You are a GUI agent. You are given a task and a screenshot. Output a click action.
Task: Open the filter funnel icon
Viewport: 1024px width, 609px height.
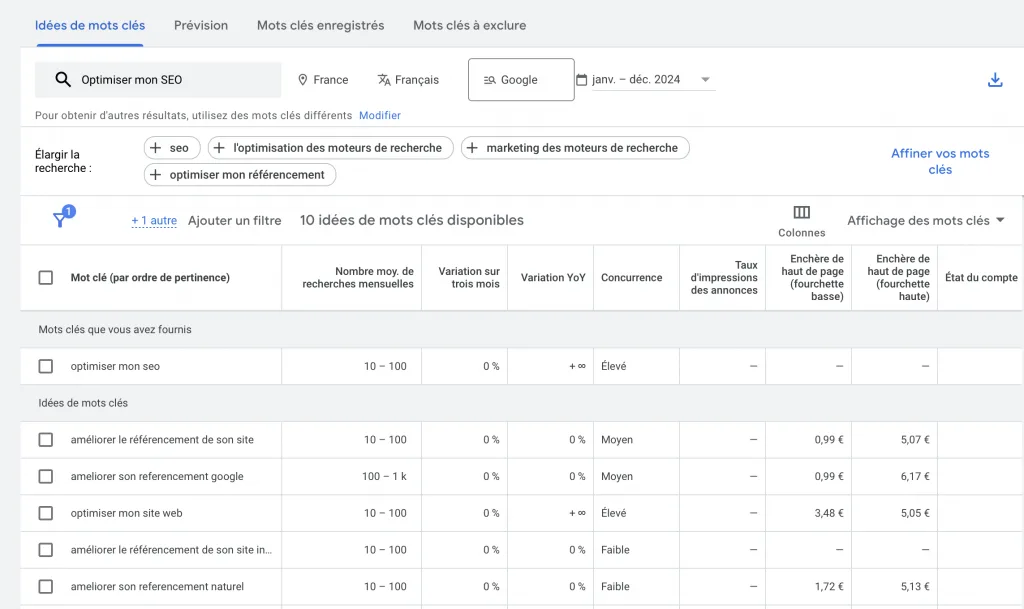pos(60,219)
